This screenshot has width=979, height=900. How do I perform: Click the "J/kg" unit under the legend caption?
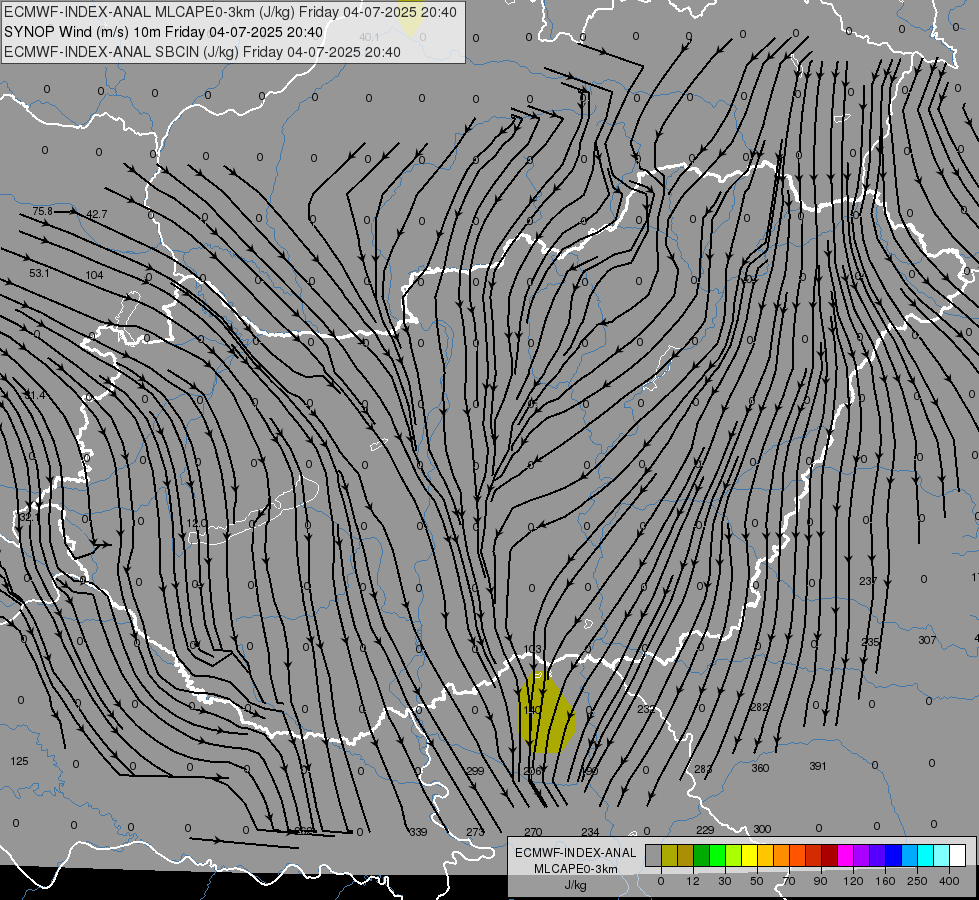pos(576,885)
